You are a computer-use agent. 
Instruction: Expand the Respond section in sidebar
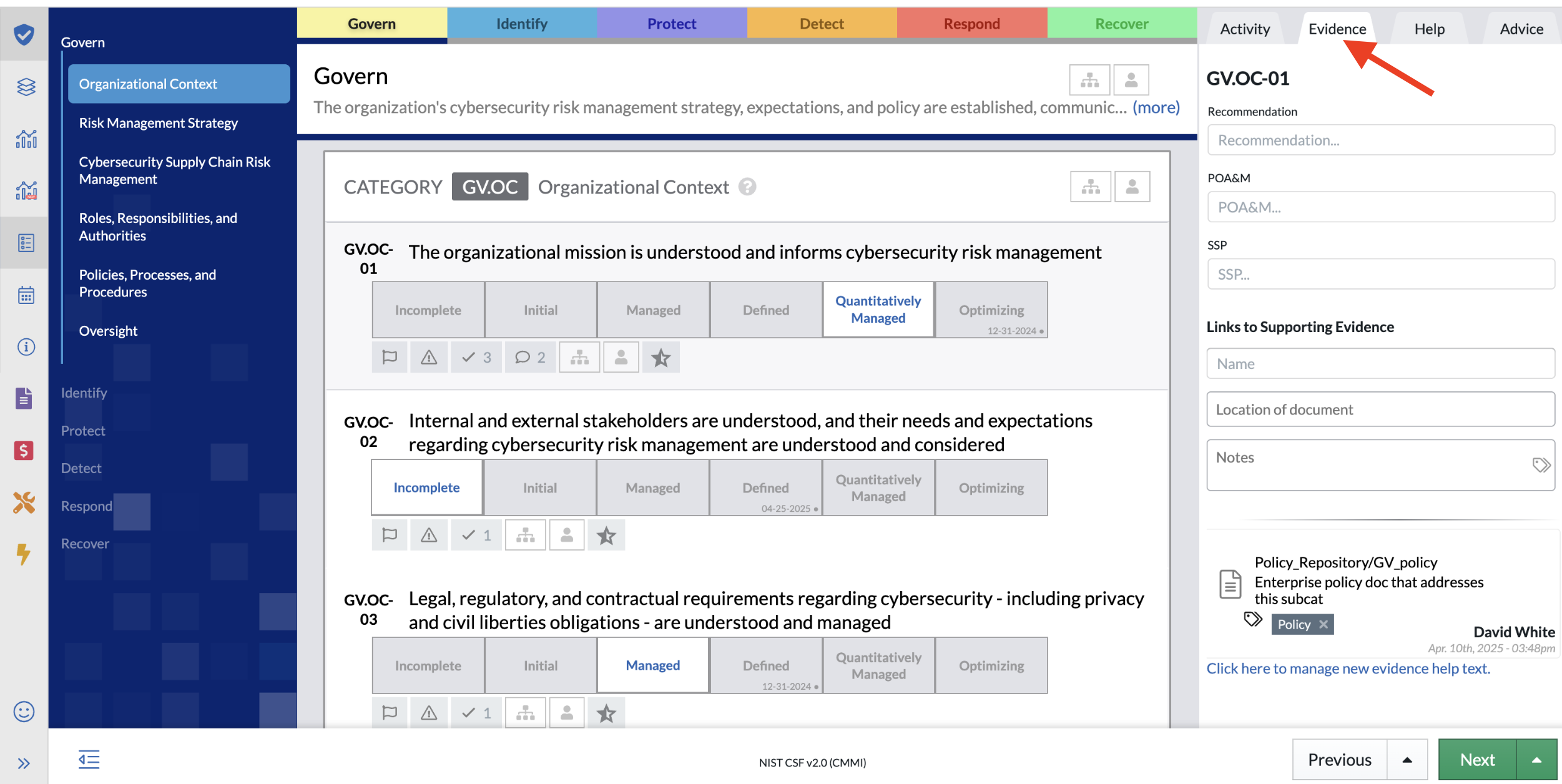pos(87,506)
